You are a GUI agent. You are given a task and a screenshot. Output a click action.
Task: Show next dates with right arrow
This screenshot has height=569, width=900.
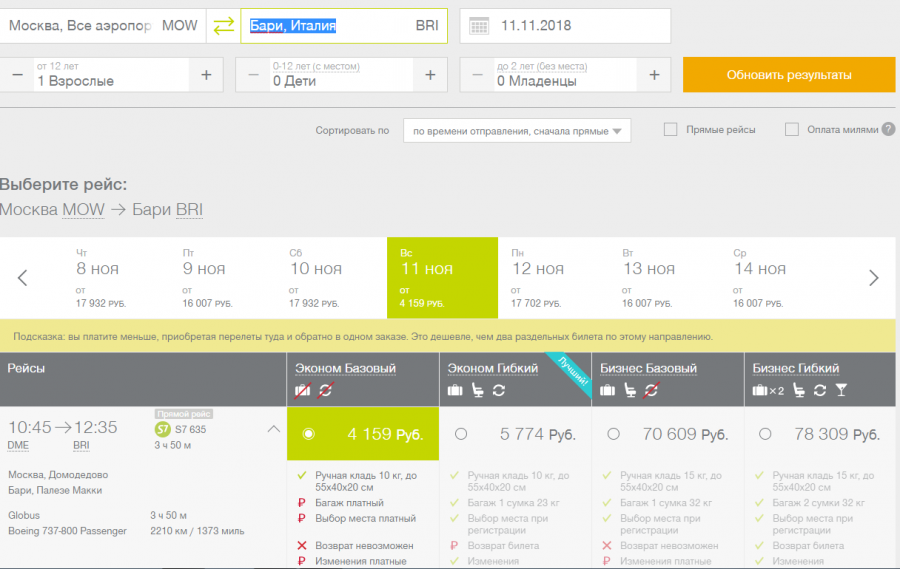(x=874, y=278)
